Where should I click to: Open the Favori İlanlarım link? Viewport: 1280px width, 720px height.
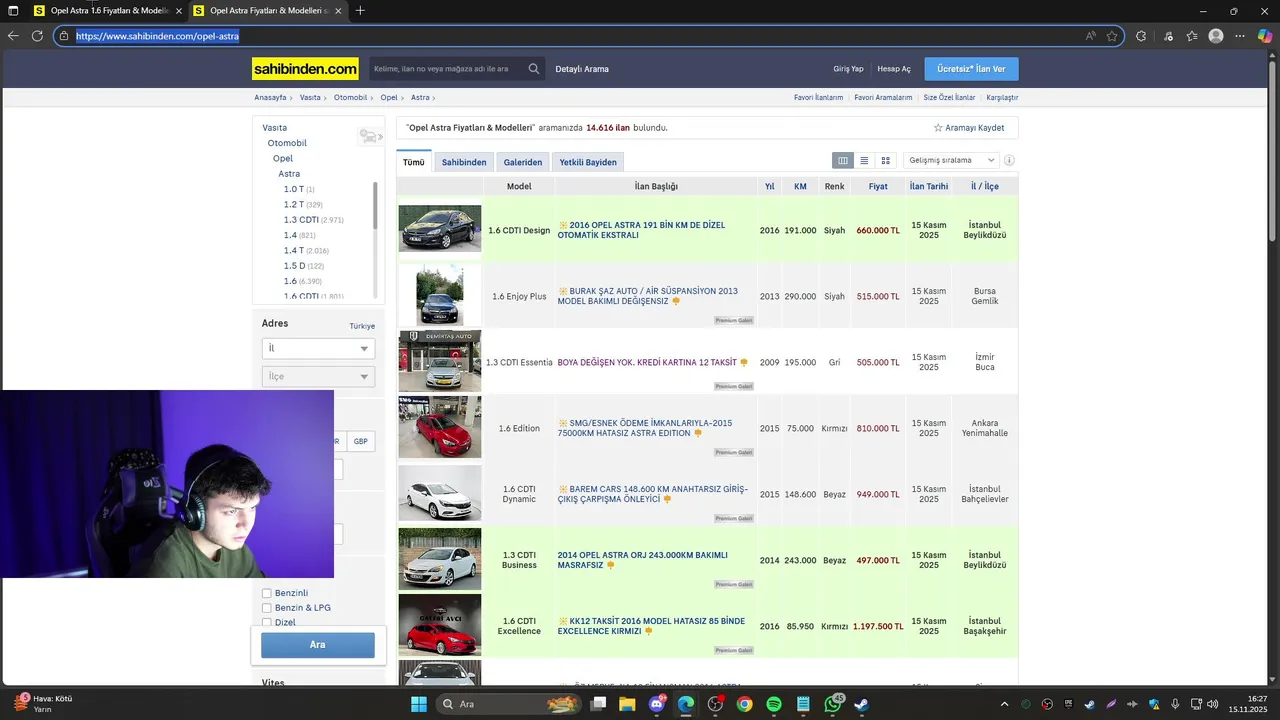pos(818,98)
